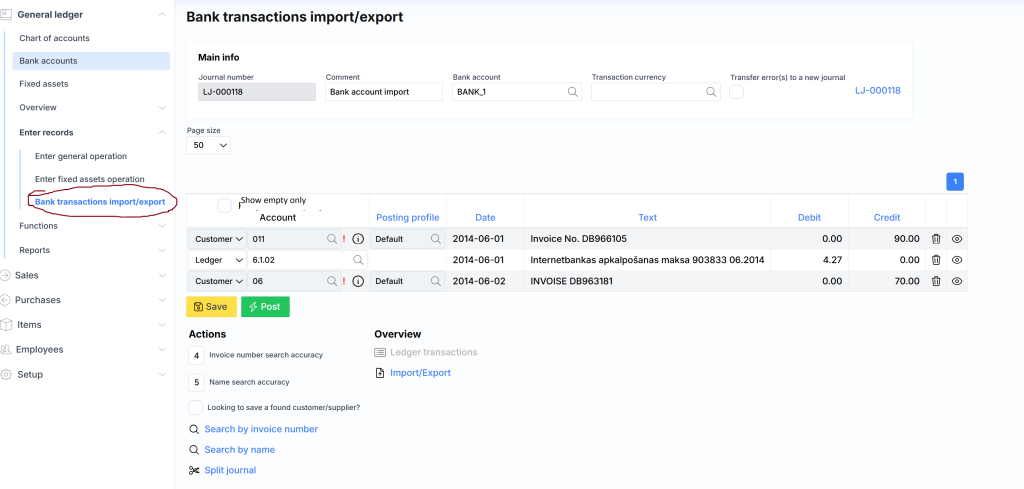The image size is (1024, 489).
Task: Open posting profile lookup on first row
Action: tap(436, 239)
